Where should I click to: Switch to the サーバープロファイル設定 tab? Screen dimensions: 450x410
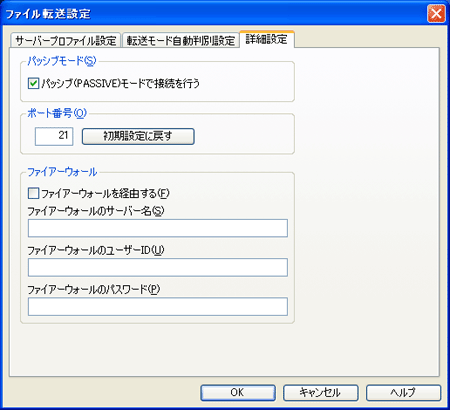(65, 41)
